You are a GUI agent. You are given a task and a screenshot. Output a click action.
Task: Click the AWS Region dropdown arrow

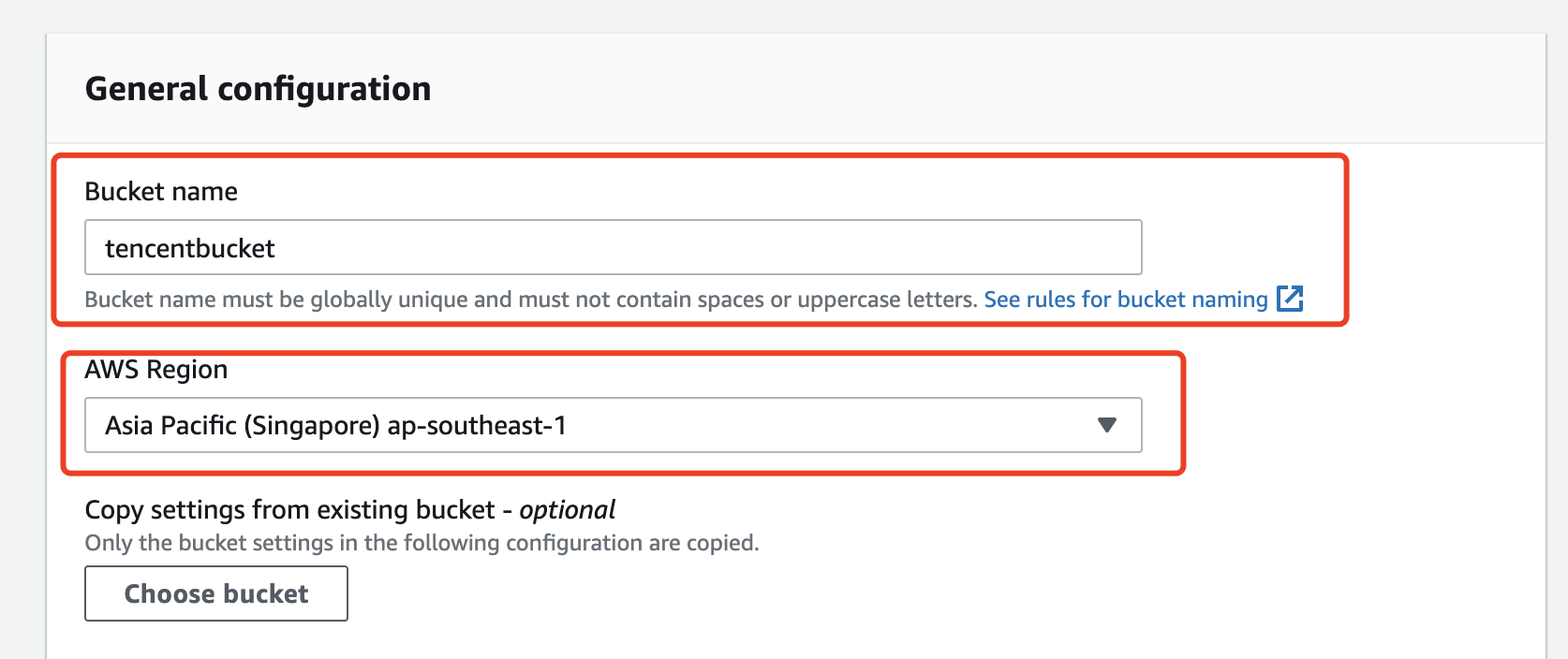[1106, 426]
